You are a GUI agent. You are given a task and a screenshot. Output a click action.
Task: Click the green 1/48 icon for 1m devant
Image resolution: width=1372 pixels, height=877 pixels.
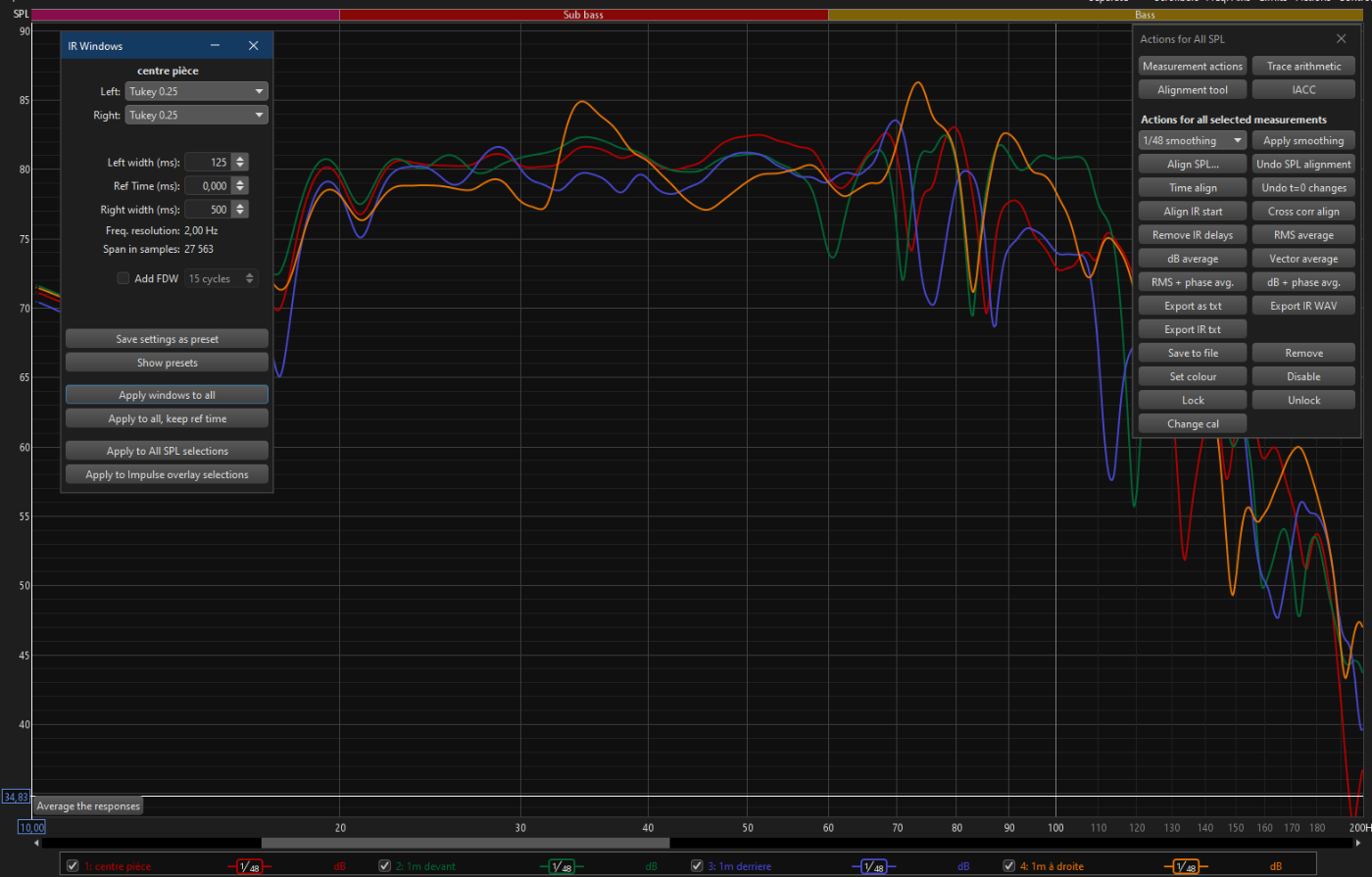click(x=561, y=866)
